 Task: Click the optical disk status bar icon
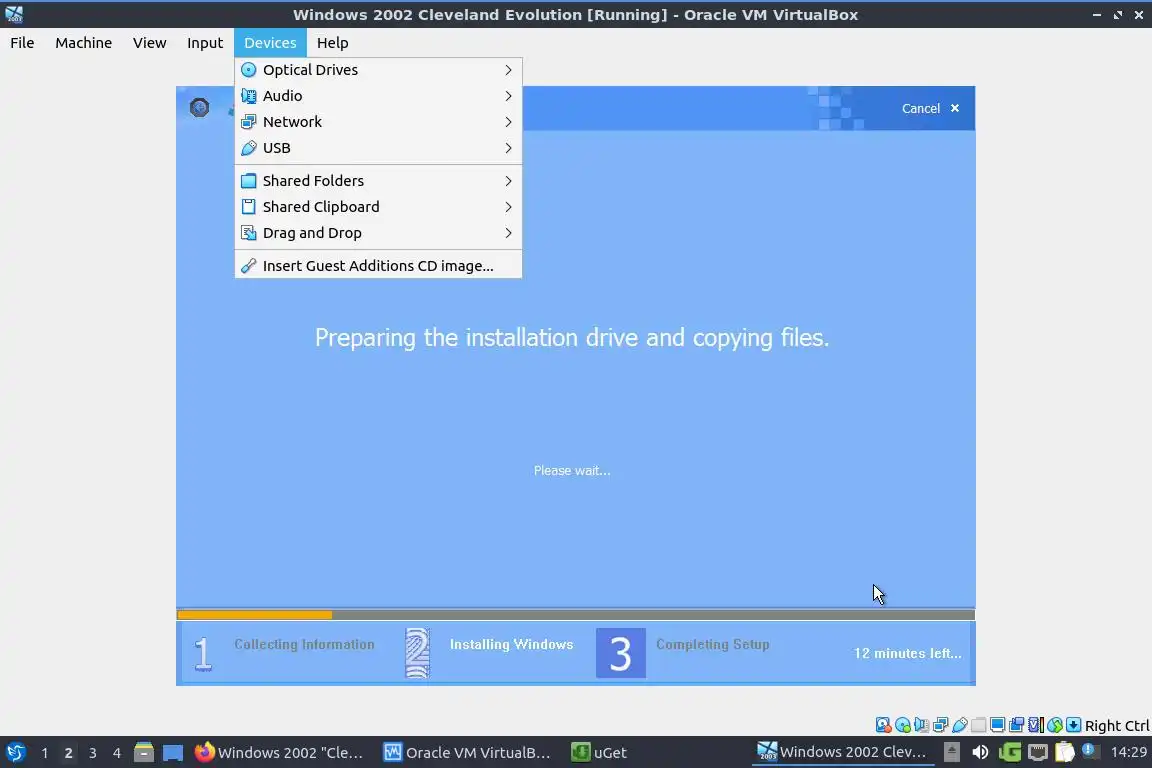point(902,725)
